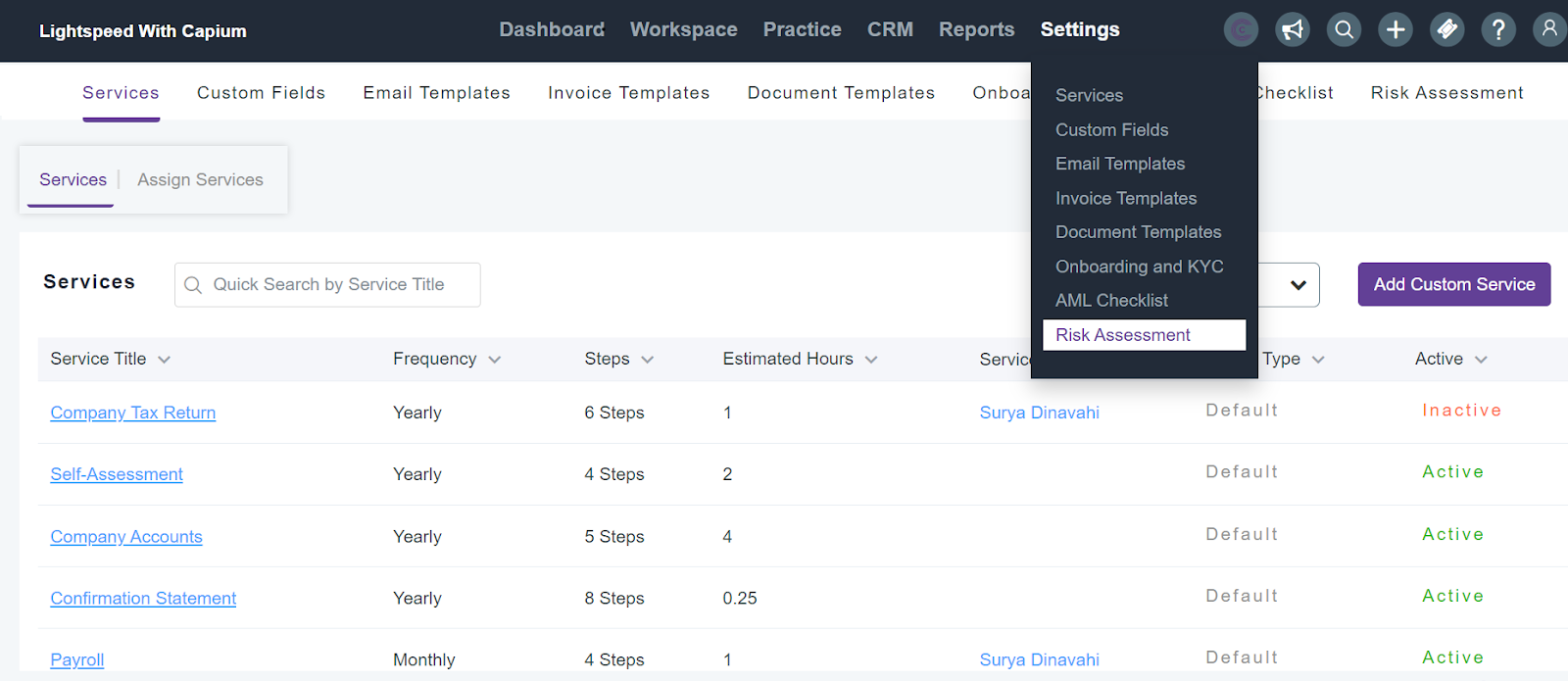Click '0.25' estimated hours value
The height and width of the screenshot is (681, 1568).
pyautogui.click(x=740, y=599)
